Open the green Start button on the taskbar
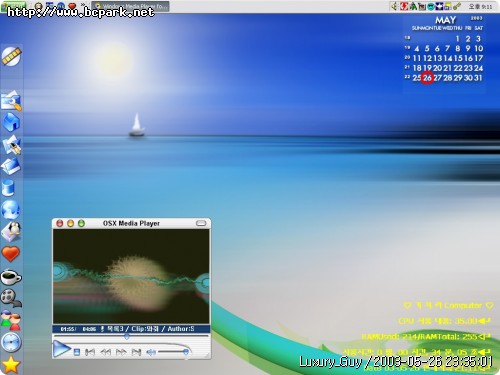This screenshot has width=500, height=375. click(x=13, y=6)
